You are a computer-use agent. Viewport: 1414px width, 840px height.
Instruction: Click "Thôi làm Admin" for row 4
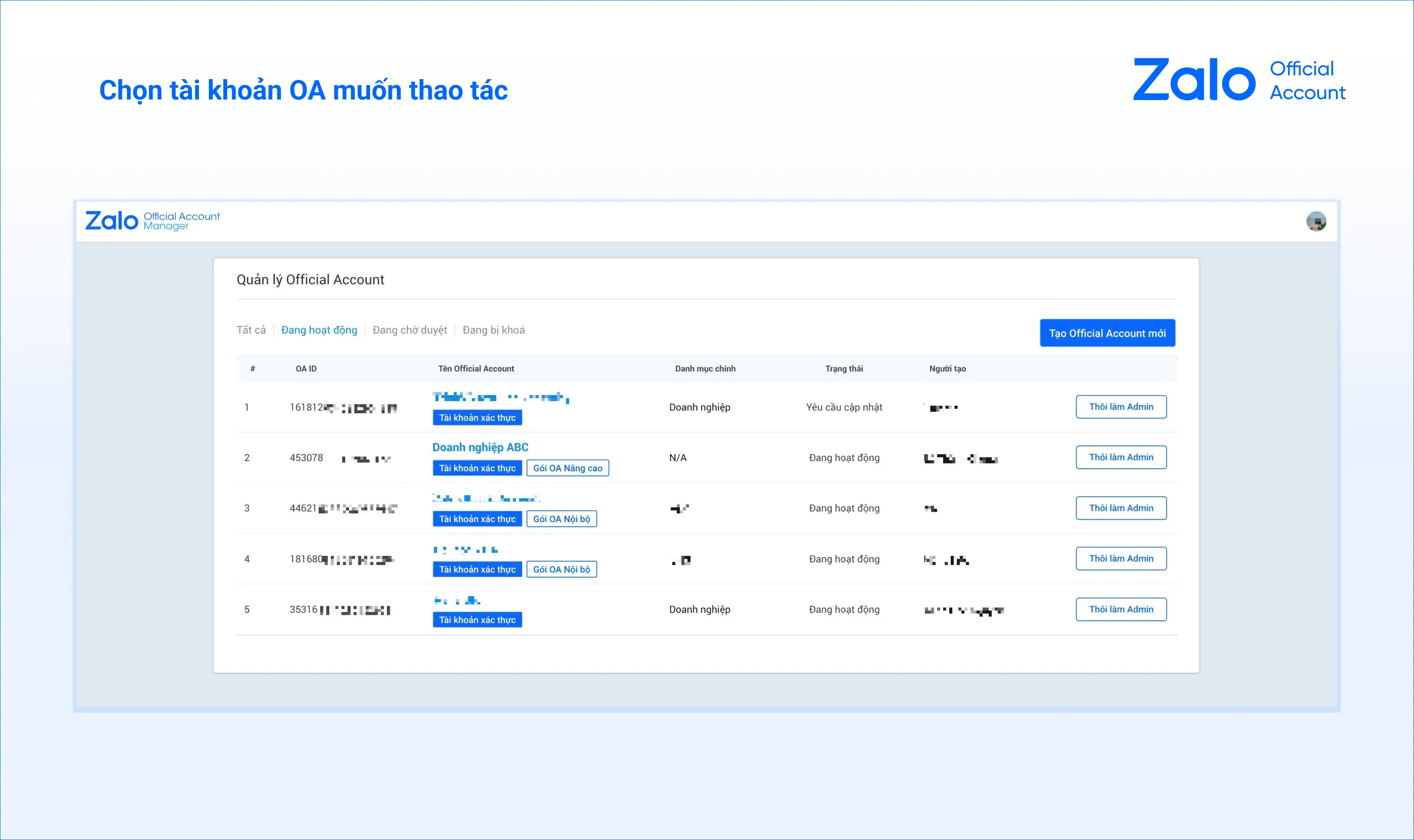pyautogui.click(x=1121, y=559)
